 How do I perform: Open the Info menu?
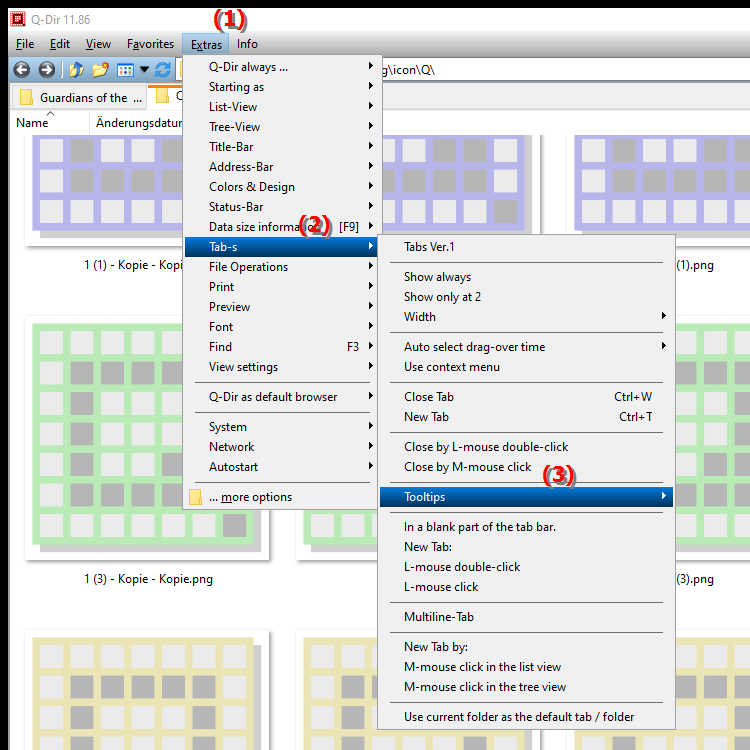coord(247,44)
